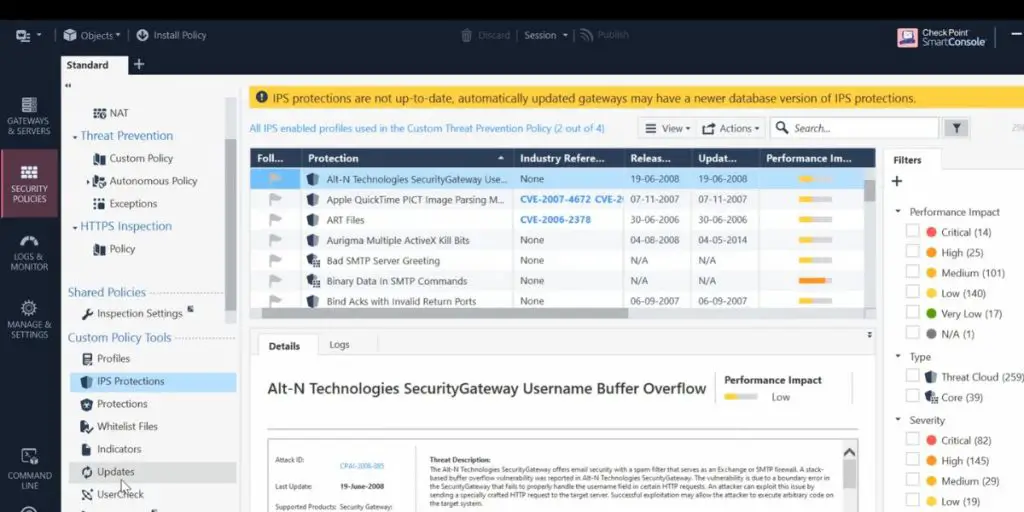Click the Profiles icon in Custom Policy Tools
This screenshot has height=512, width=1024.
coord(87,359)
